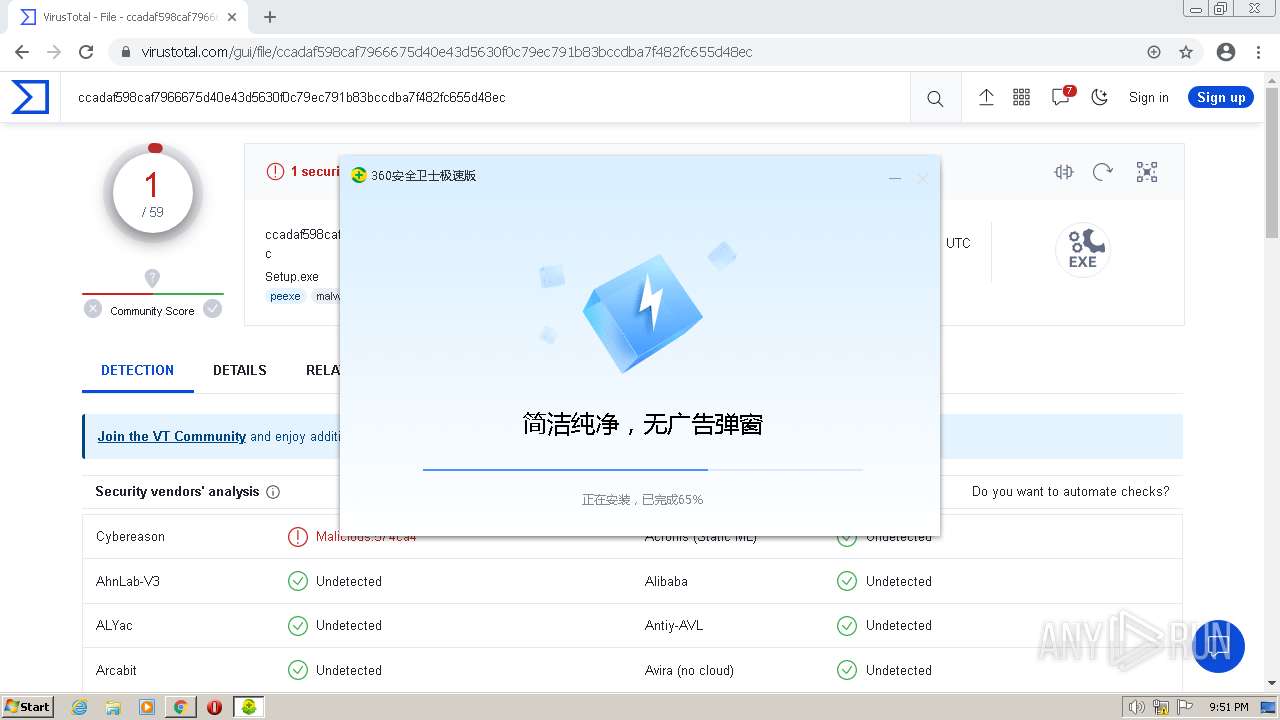Click the graph view icon
The image size is (1280, 720).
1147,172
